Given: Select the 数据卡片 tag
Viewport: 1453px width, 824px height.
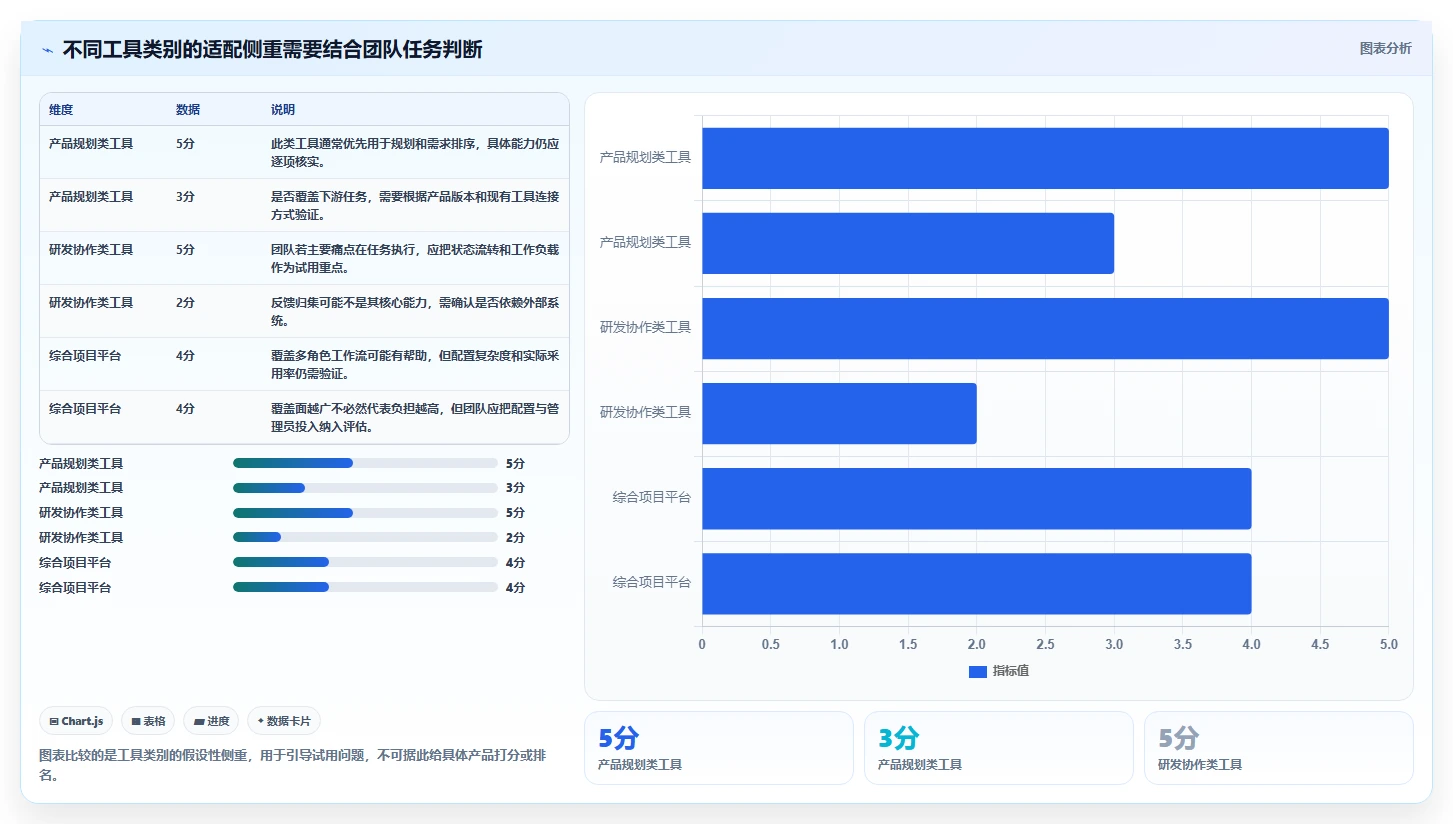Looking at the screenshot, I should (x=284, y=721).
